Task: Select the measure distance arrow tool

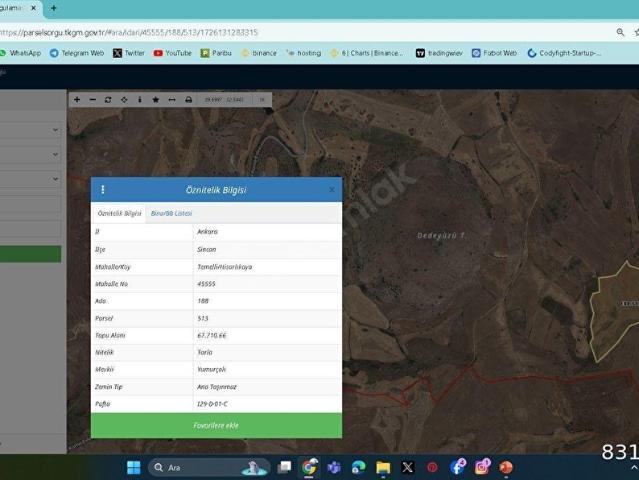Action: tap(171, 100)
